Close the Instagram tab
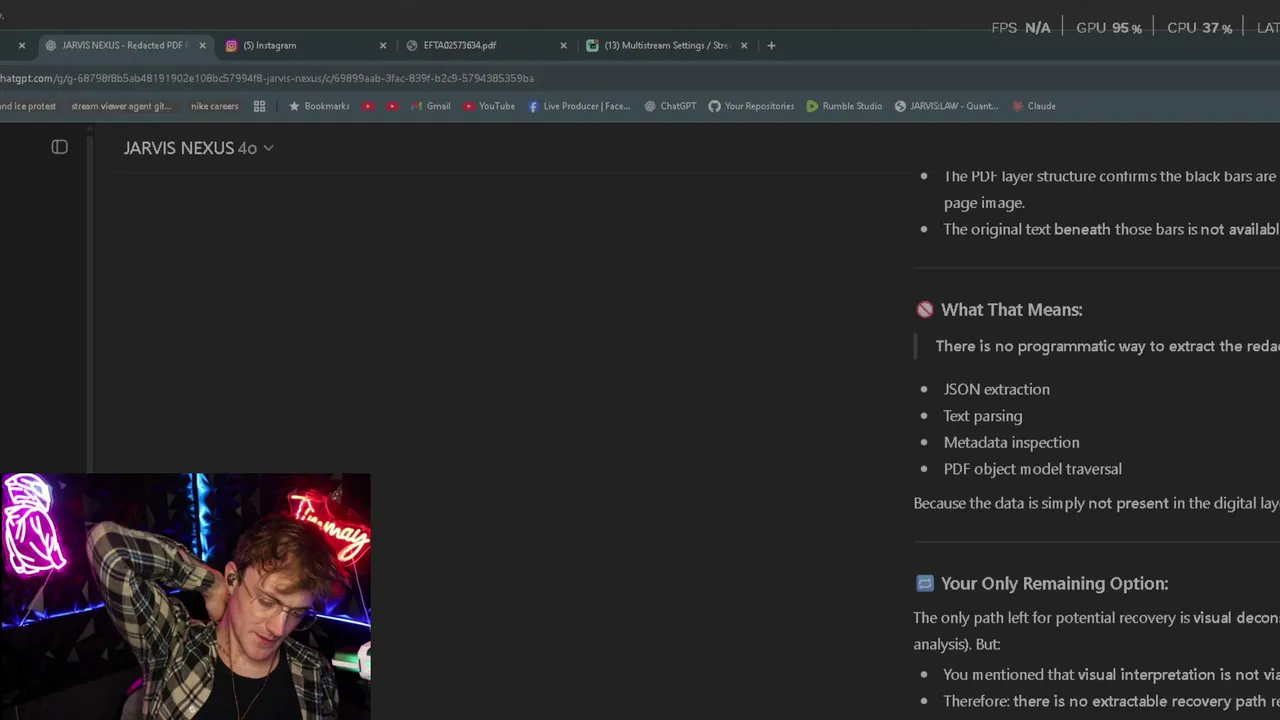 (382, 45)
